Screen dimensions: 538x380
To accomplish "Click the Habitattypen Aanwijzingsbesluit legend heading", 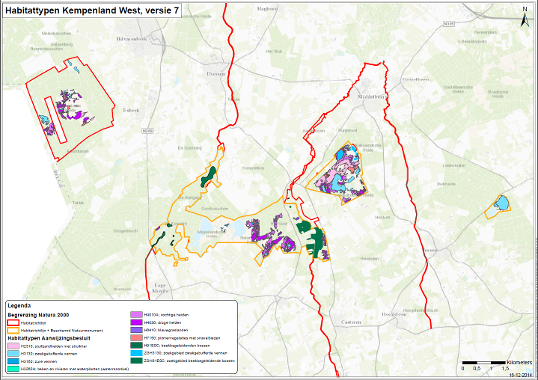I will 49,338.
